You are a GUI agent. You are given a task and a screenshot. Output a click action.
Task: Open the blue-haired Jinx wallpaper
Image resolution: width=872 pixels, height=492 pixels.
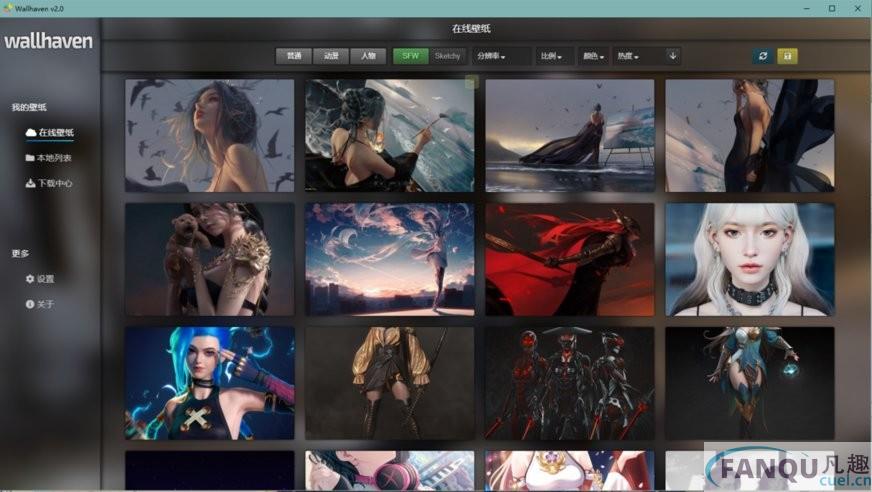[210, 384]
